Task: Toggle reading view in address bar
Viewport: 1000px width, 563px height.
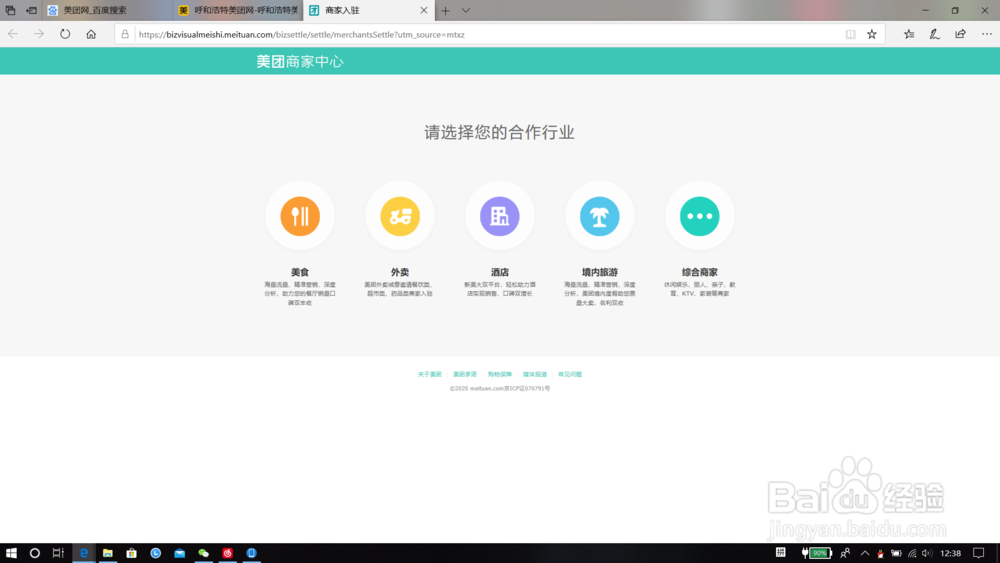Action: click(x=851, y=34)
